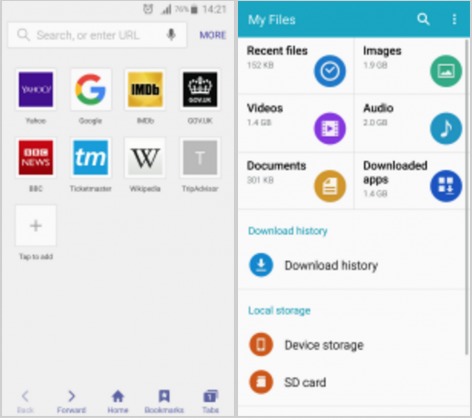Tap the alarm icon in the status bar
Viewport: 472px width, 420px height.
pyautogui.click(x=148, y=9)
